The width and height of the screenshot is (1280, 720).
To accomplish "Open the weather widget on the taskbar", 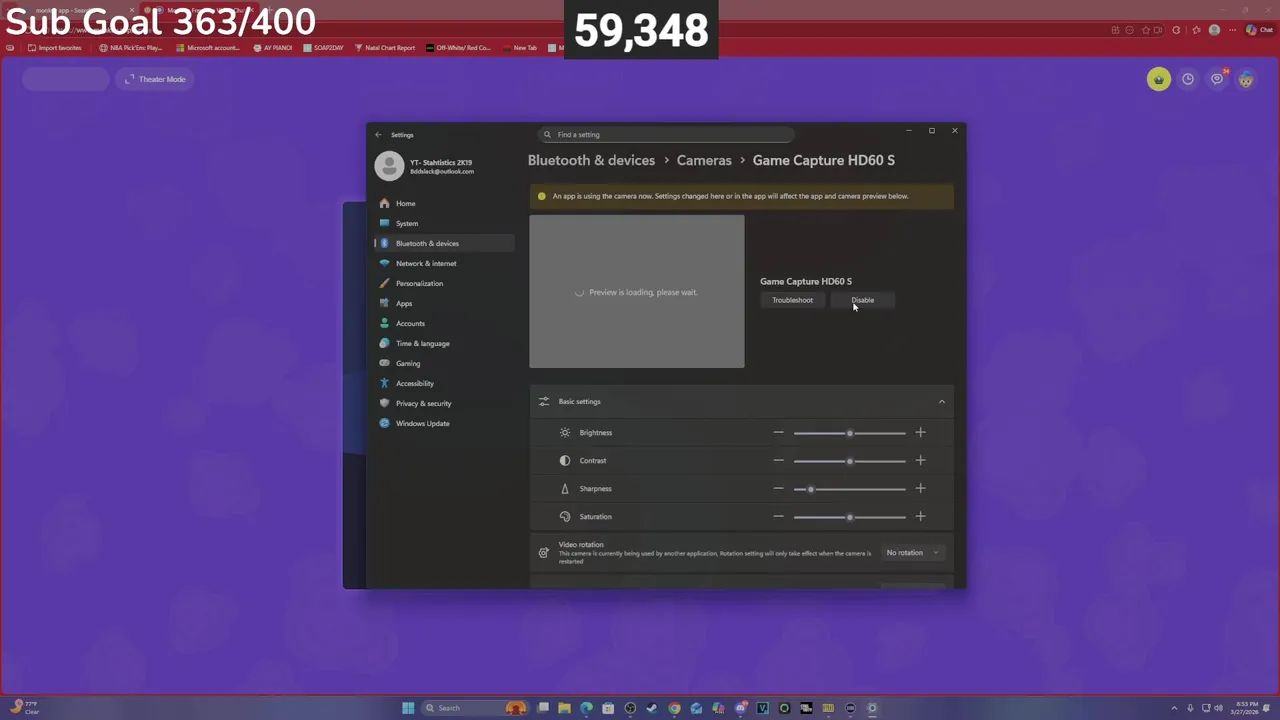I will click(24, 708).
